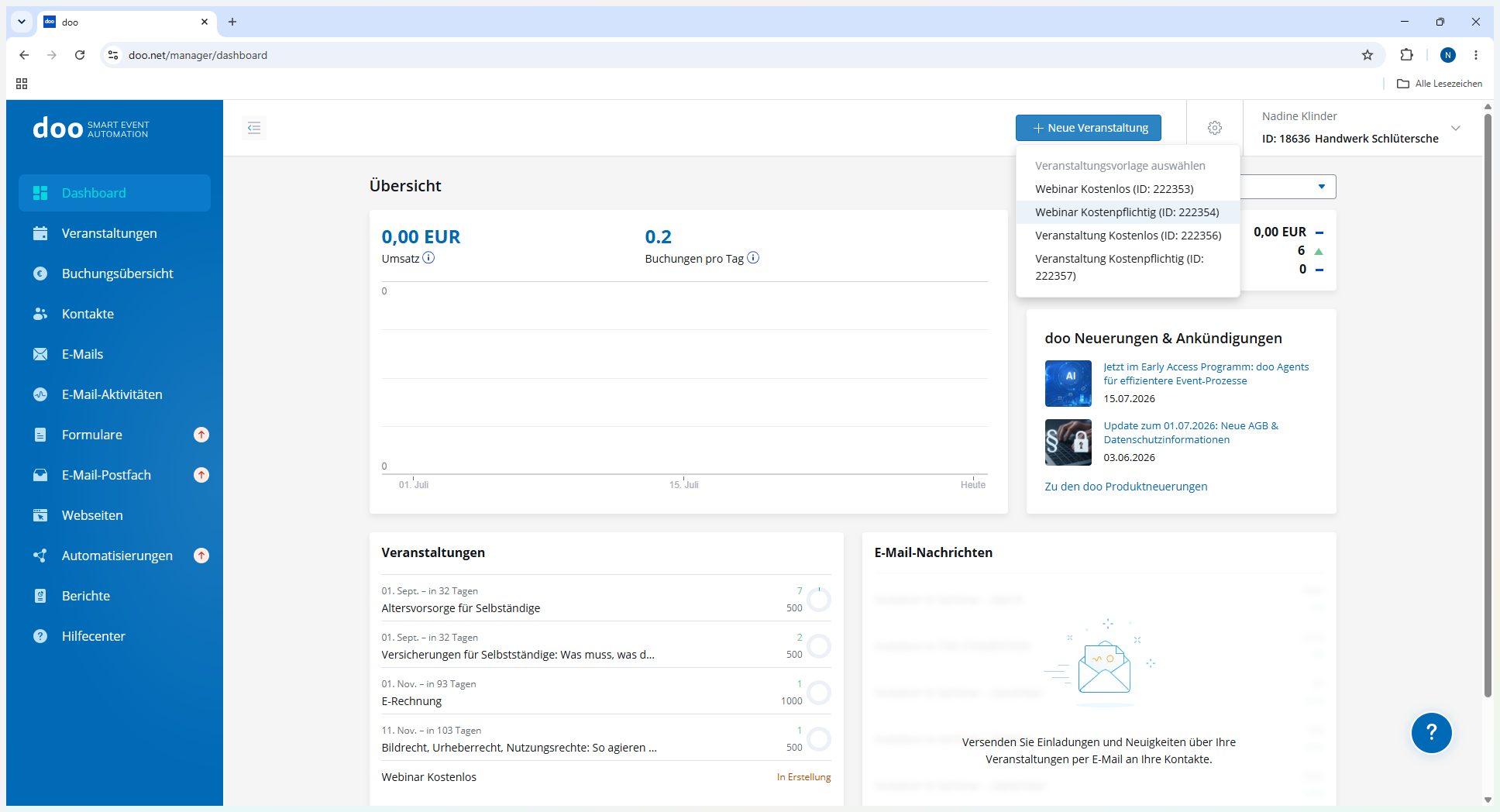
Task: Open Webseiten browser icon in sidebar
Action: point(40,515)
